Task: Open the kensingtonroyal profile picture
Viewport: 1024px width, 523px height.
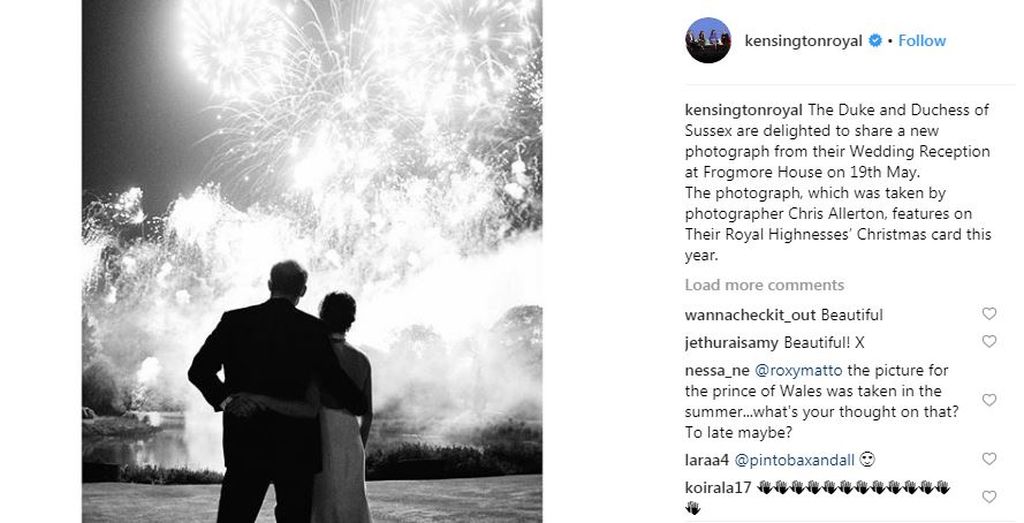Action: click(708, 40)
